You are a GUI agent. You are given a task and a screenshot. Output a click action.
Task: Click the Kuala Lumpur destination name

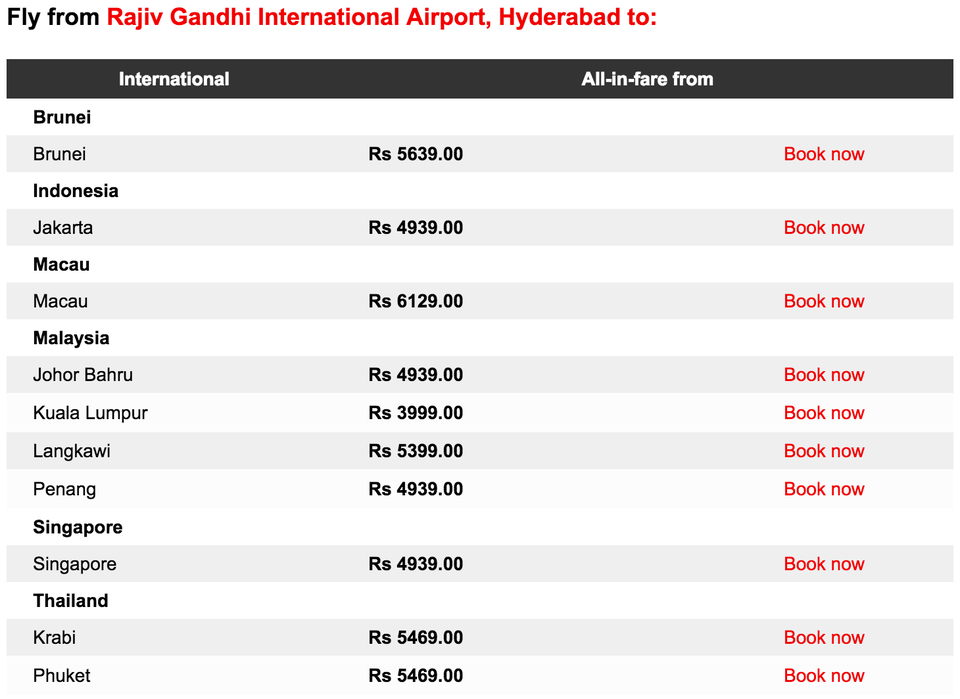(x=90, y=413)
